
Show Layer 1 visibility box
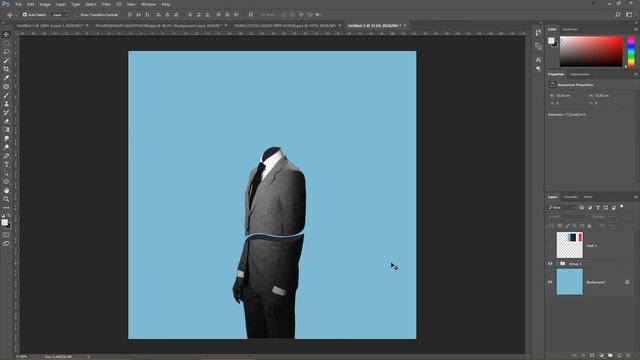coord(550,245)
